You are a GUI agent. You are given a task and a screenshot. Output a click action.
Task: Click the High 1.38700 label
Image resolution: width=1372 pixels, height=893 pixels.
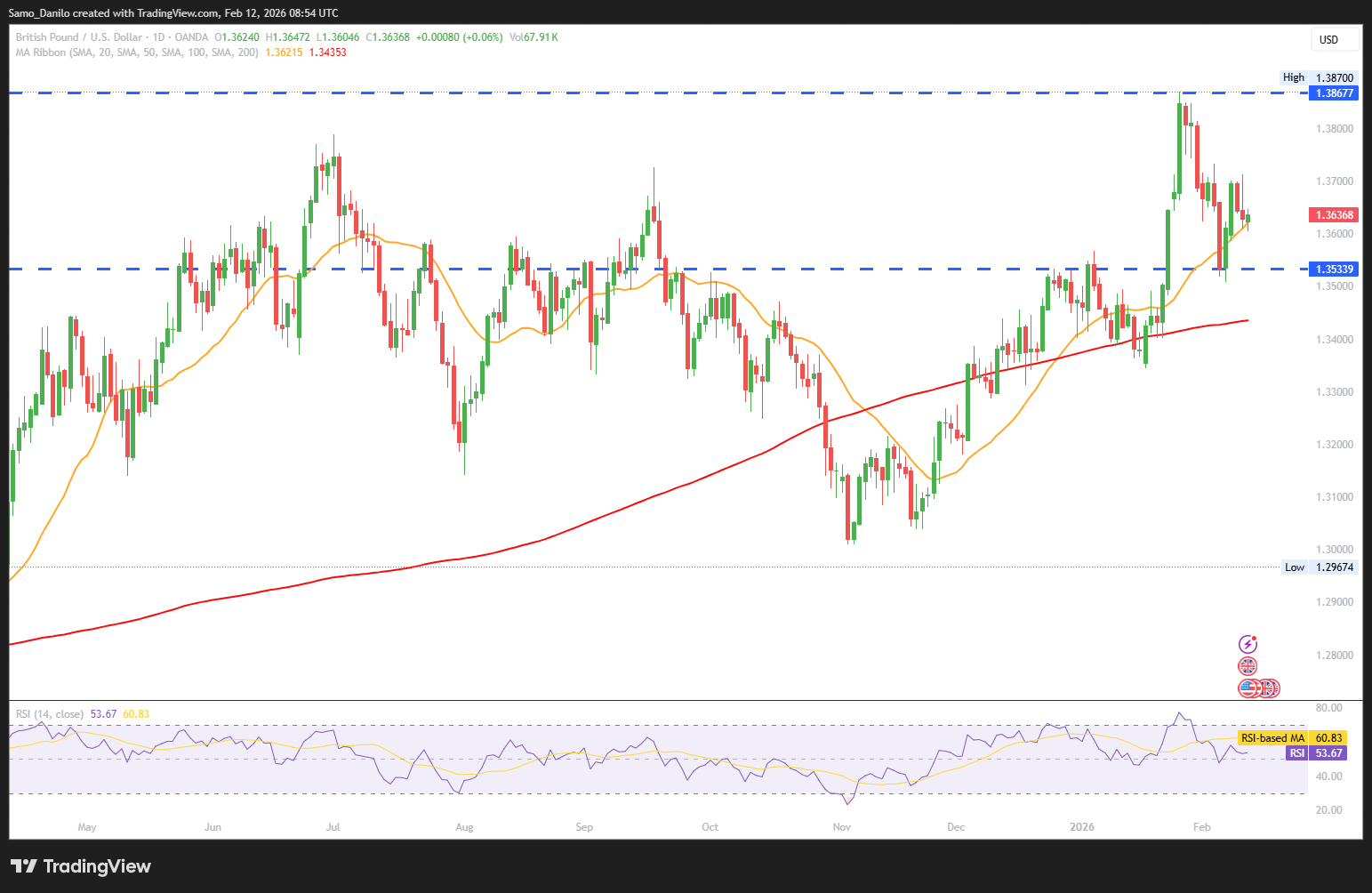coord(1319,78)
